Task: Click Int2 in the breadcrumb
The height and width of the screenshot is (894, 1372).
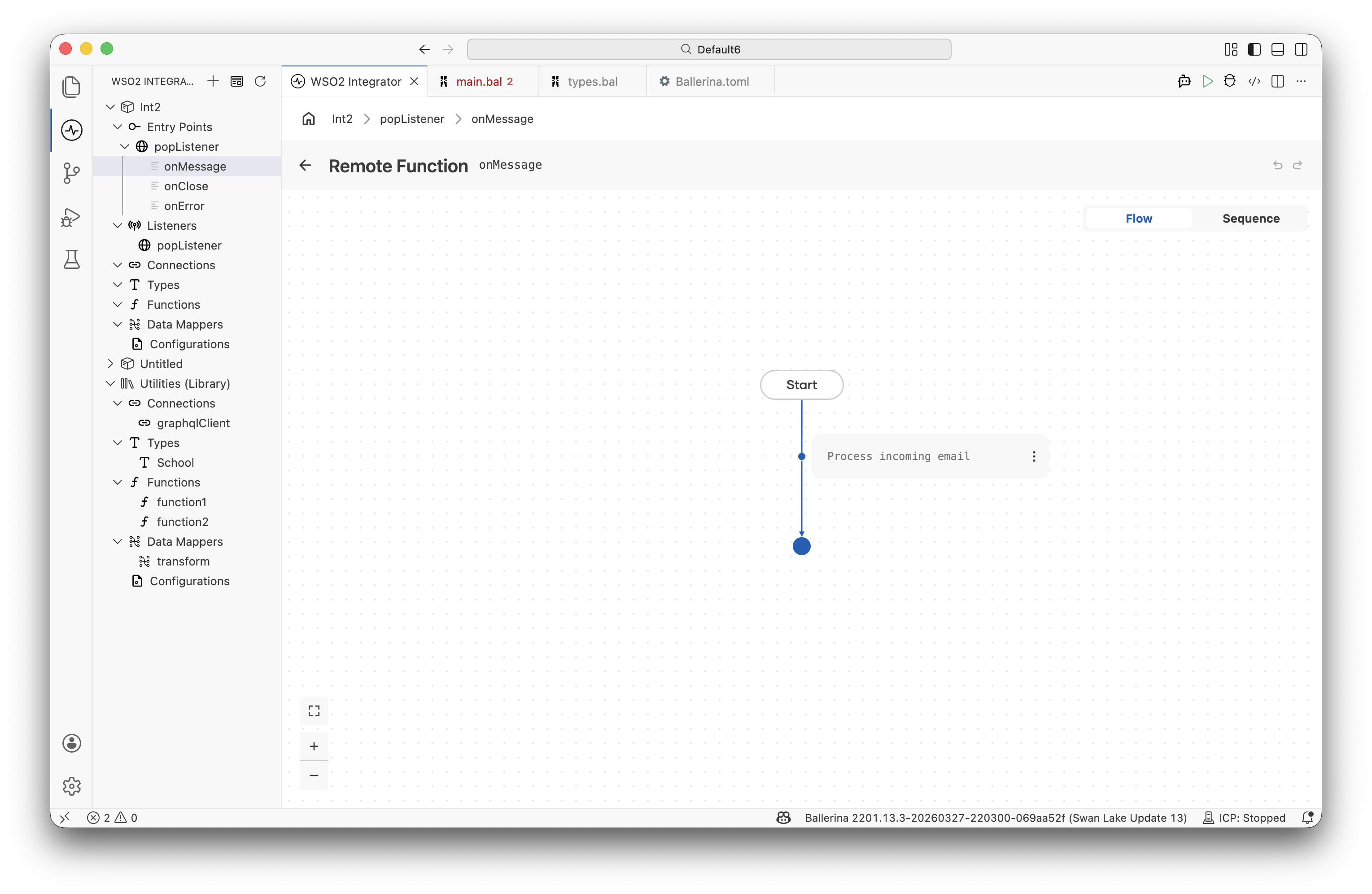Action: tap(342, 119)
